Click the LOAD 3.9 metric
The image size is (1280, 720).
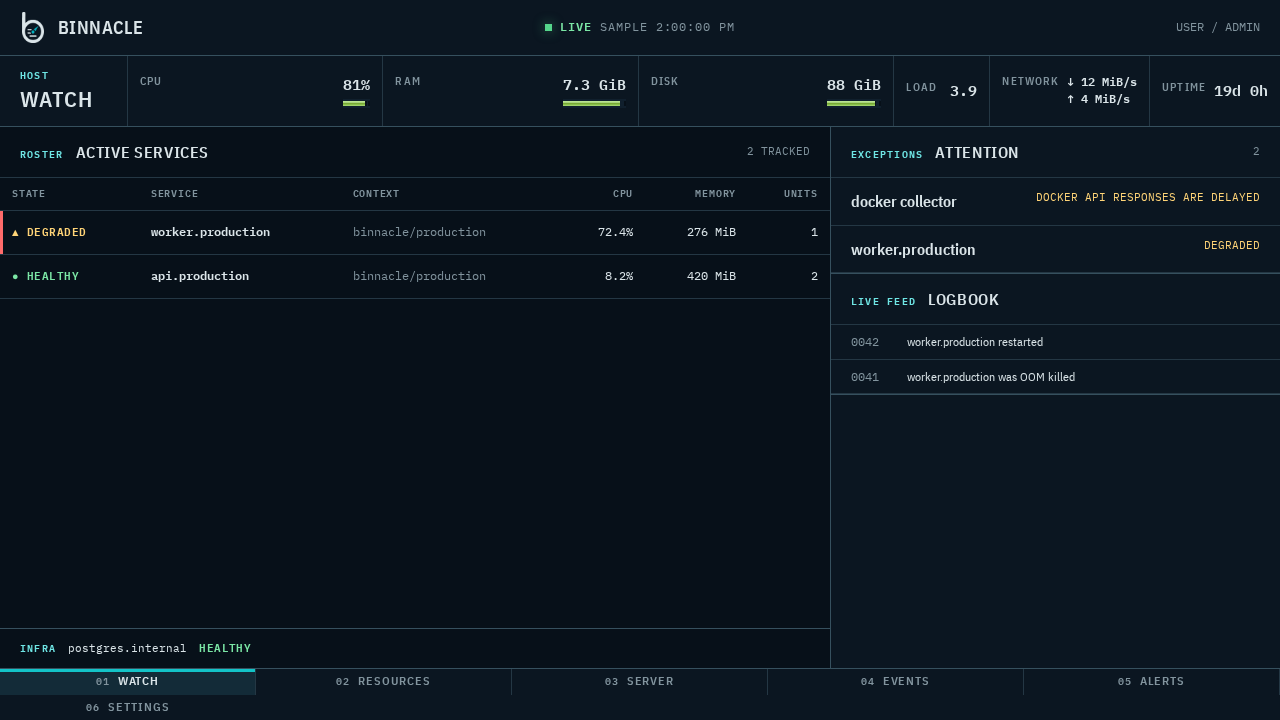pos(941,91)
